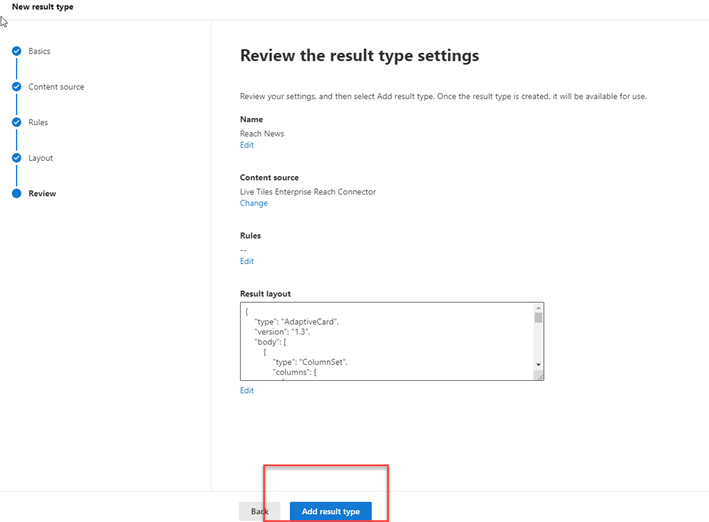Click the layout box scroll down arrow

pyautogui.click(x=539, y=365)
